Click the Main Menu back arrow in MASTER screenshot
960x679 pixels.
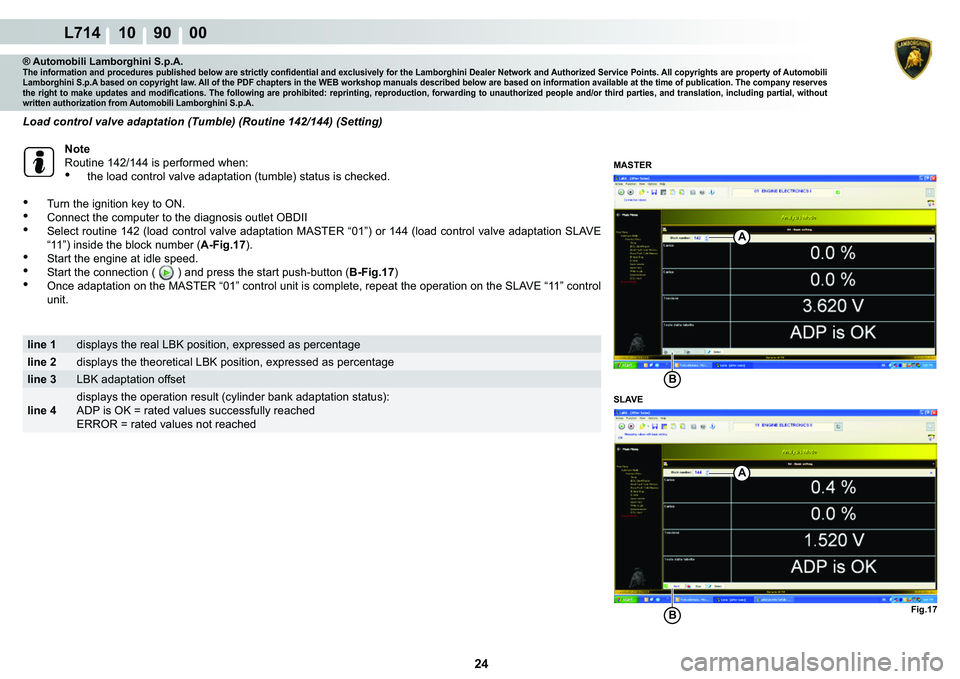(618, 215)
